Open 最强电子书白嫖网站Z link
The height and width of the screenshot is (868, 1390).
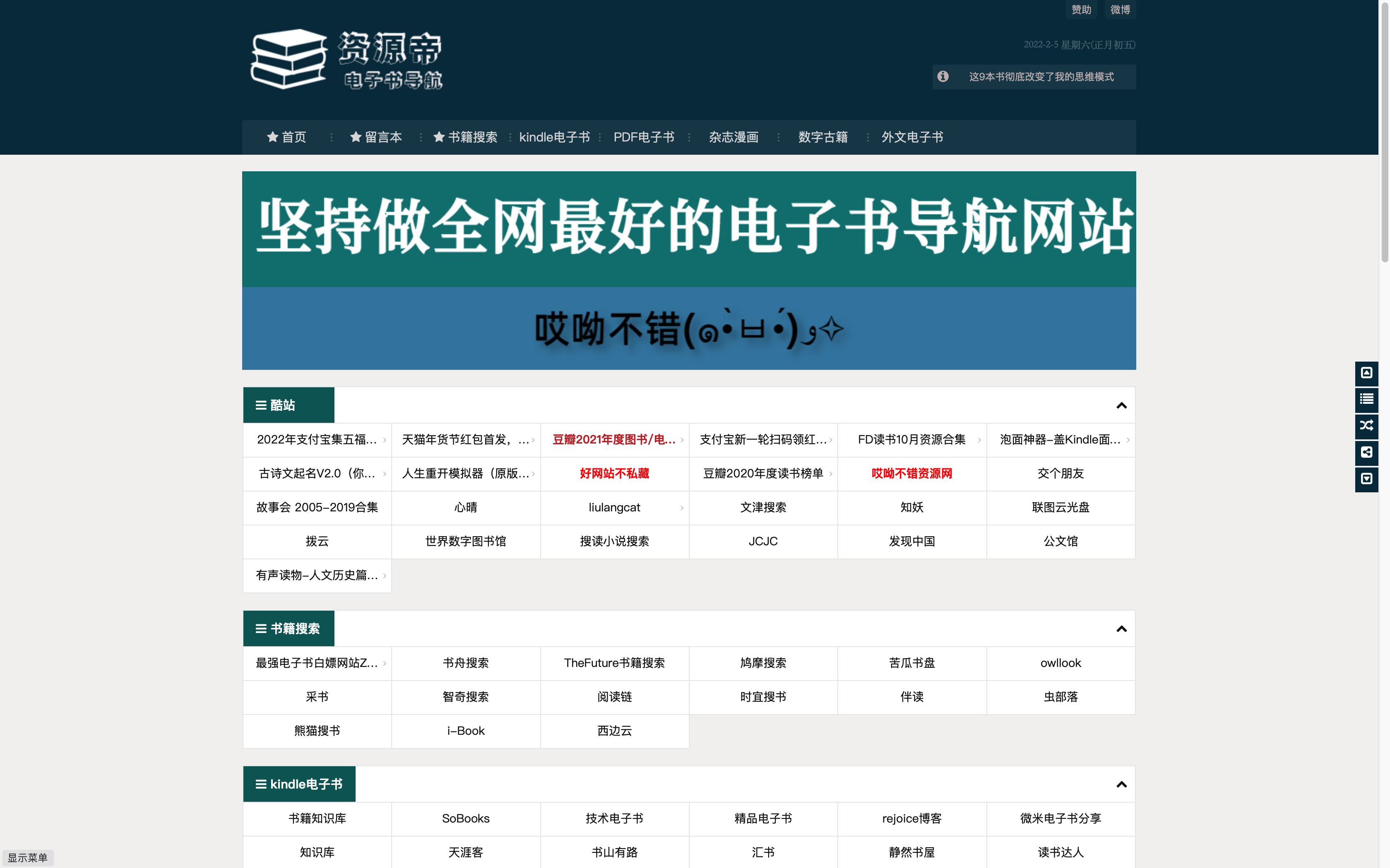(317, 663)
